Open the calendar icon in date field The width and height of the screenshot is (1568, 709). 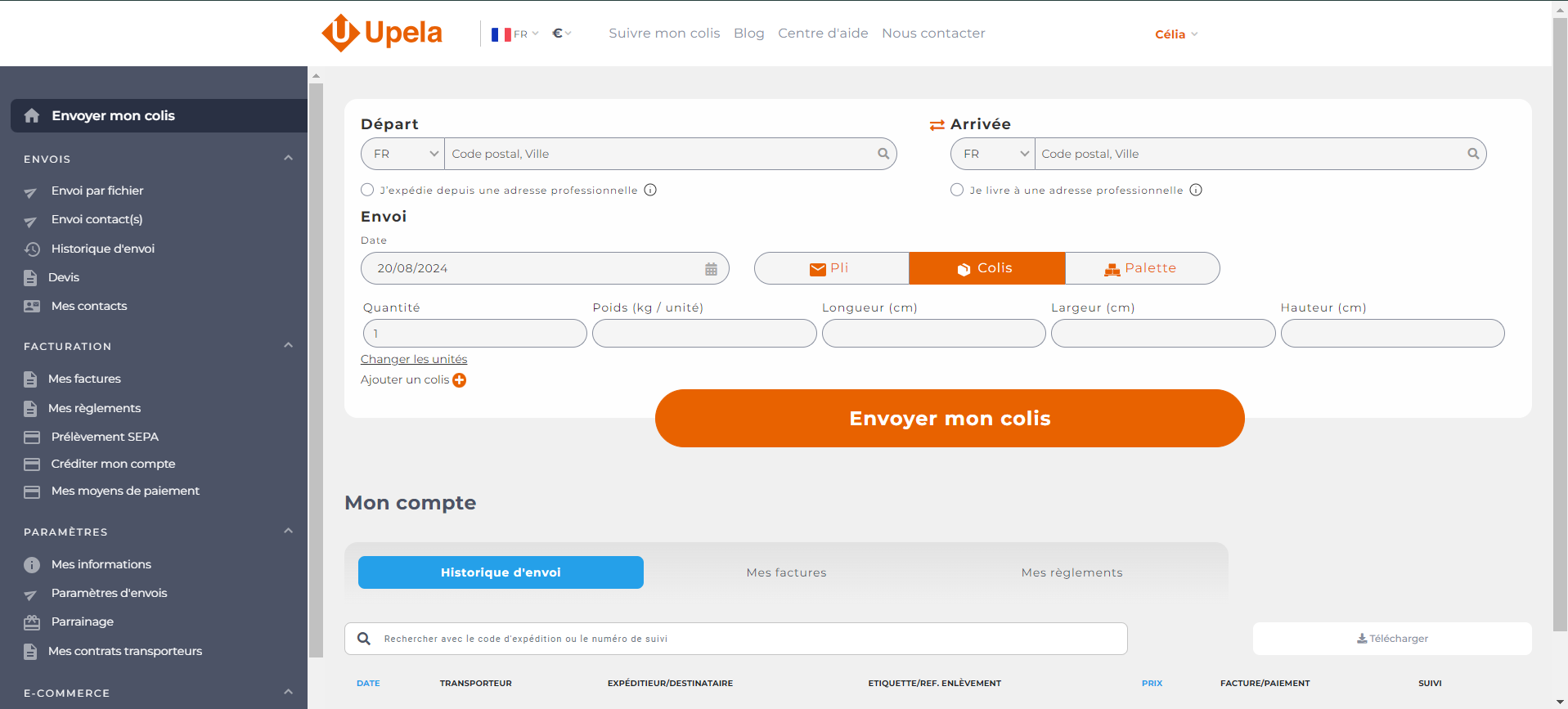711,269
